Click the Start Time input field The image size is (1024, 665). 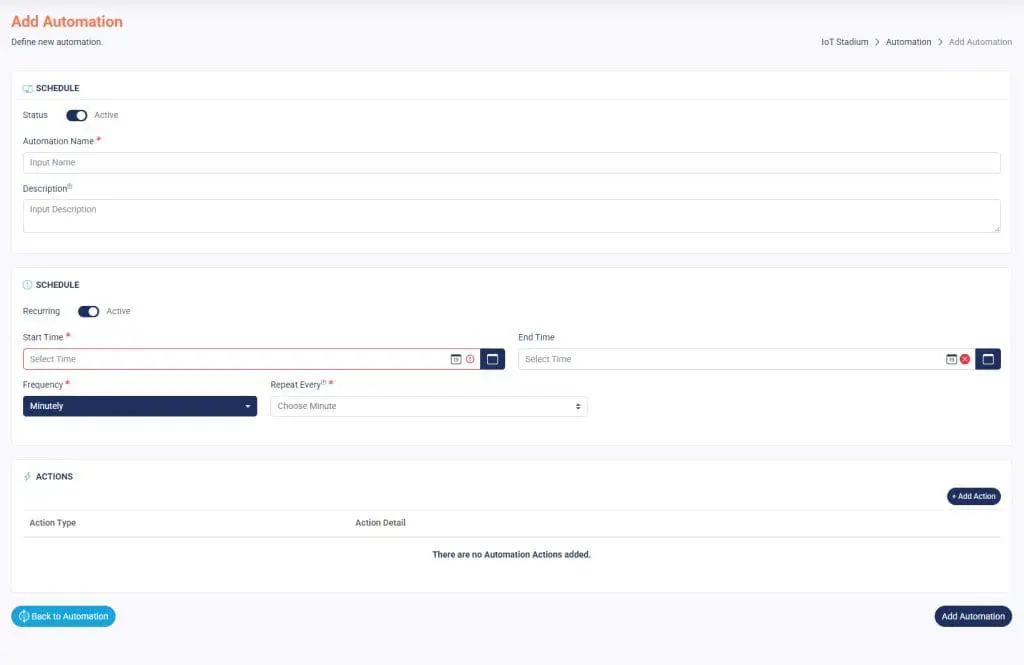pos(235,359)
